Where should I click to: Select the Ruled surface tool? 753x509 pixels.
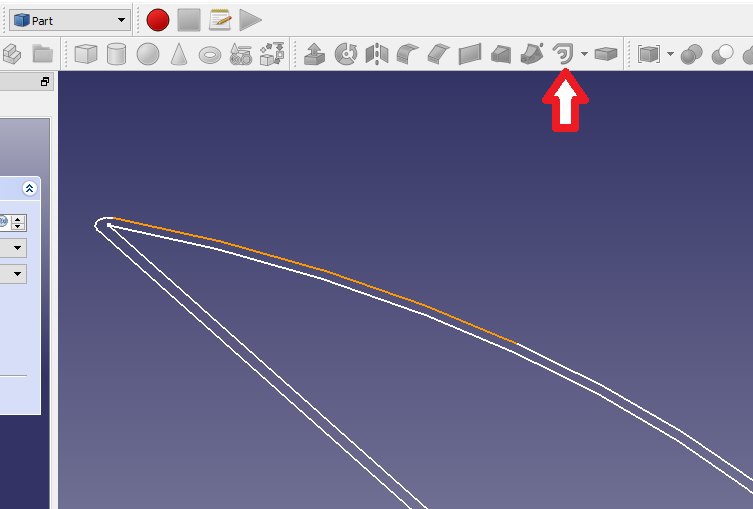(470, 54)
